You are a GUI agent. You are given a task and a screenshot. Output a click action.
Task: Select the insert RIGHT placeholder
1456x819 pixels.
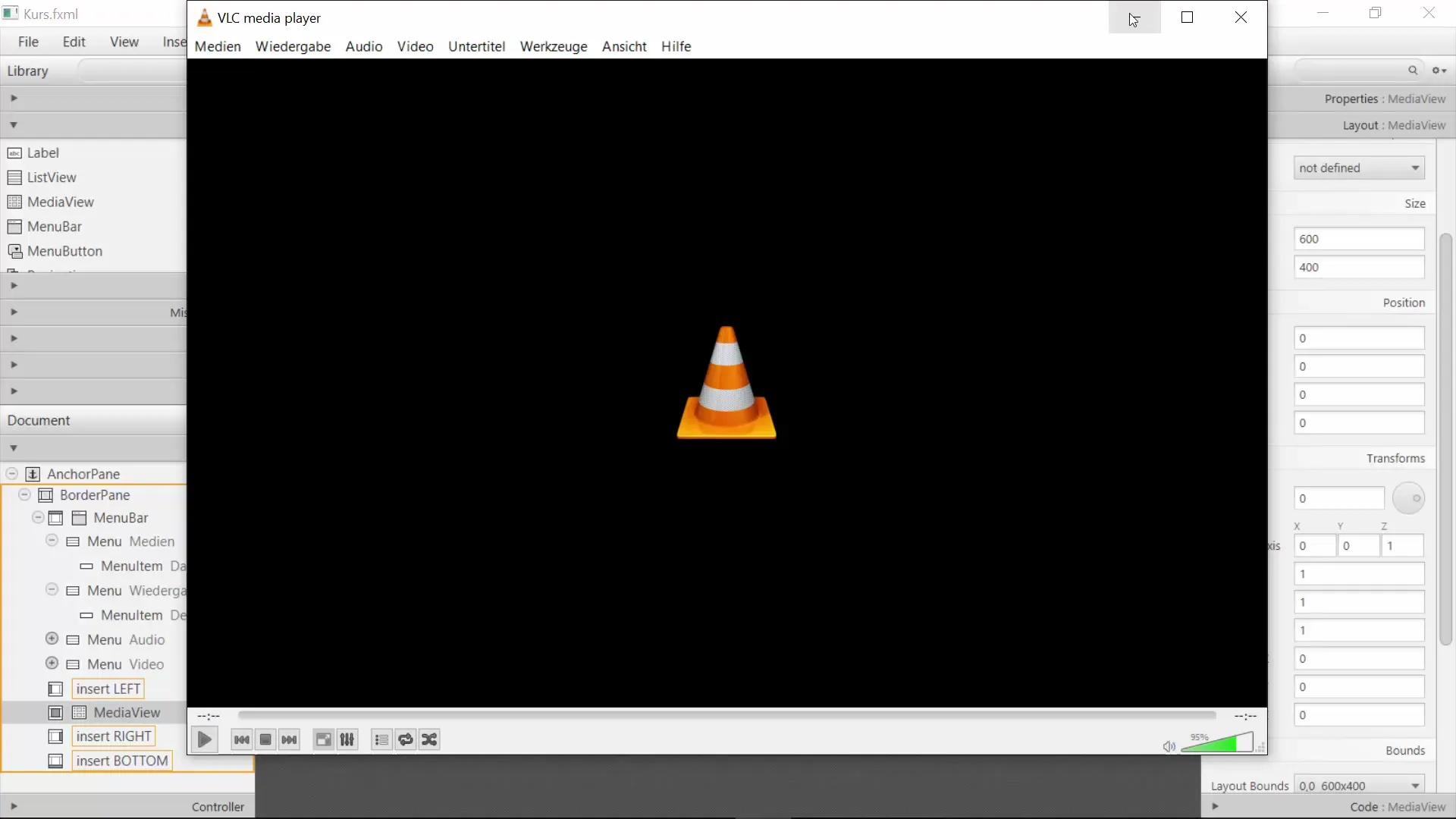pyautogui.click(x=114, y=736)
